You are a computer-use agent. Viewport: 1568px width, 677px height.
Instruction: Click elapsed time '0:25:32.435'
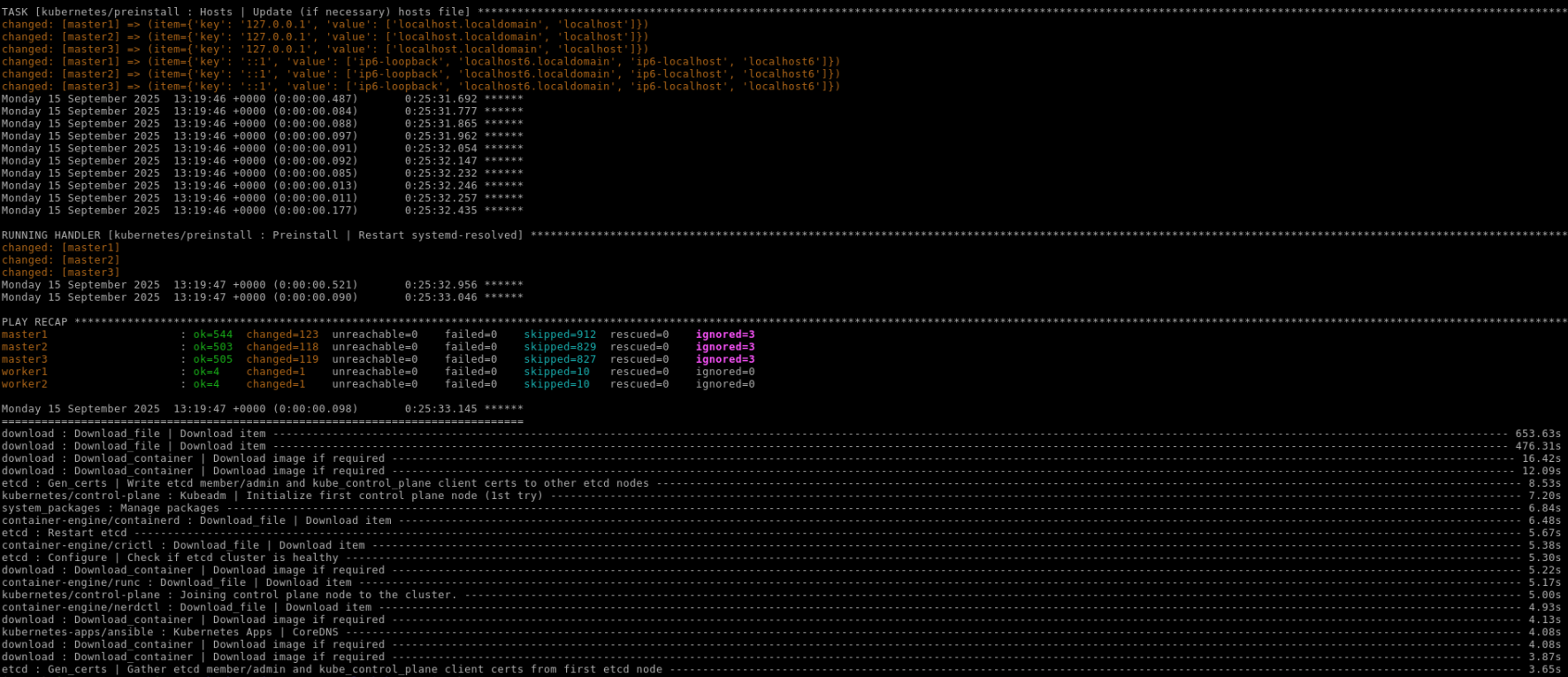440,211
